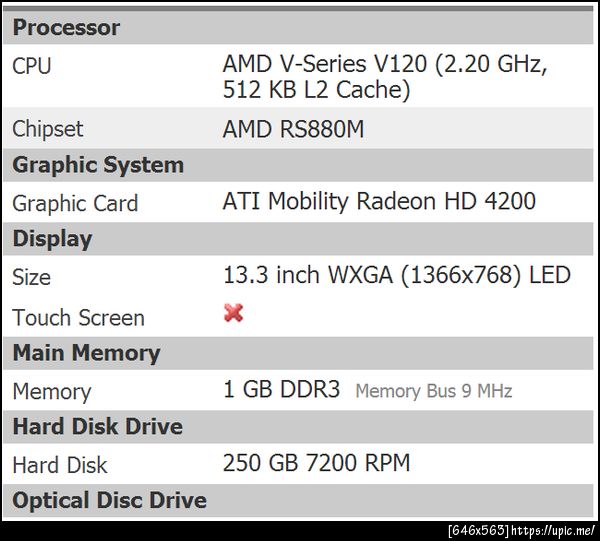Select the Main Memory section header
Screen dimensions: 600x541
86,353
